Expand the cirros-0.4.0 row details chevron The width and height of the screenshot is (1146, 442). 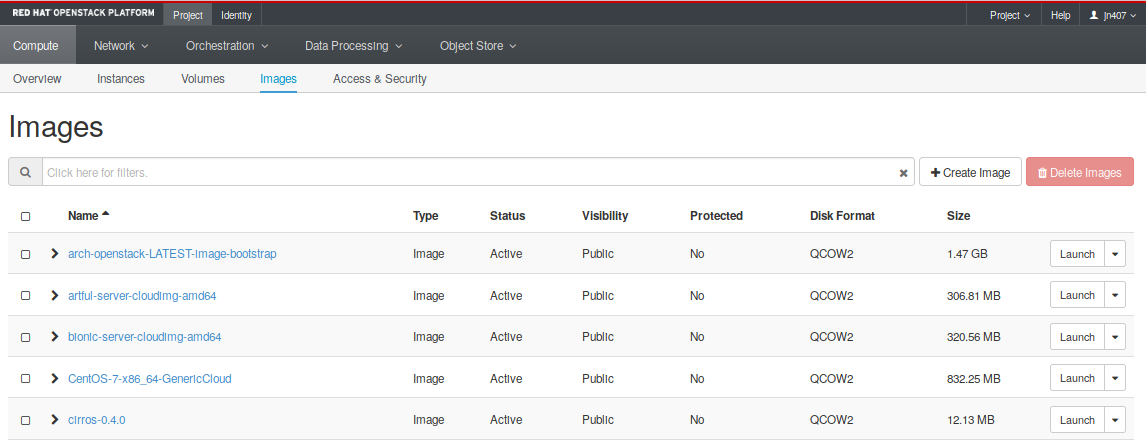55,420
